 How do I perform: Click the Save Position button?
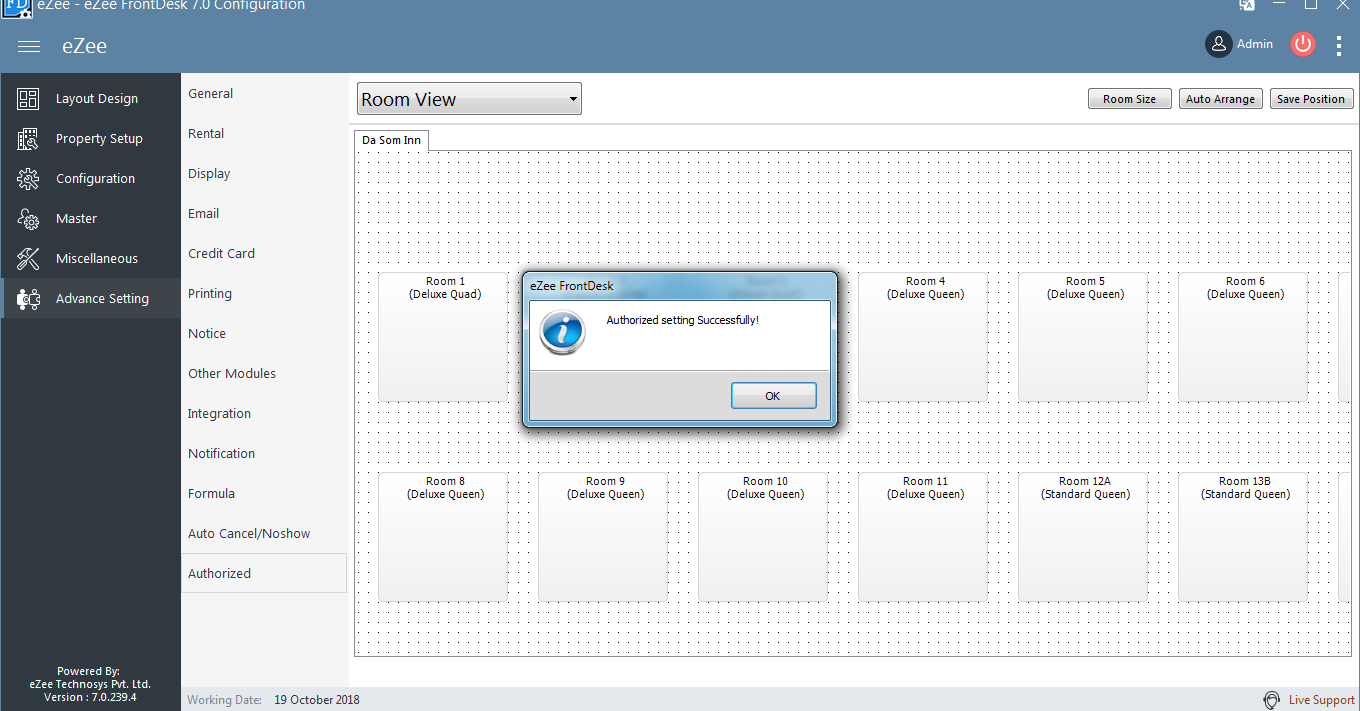coord(1311,99)
